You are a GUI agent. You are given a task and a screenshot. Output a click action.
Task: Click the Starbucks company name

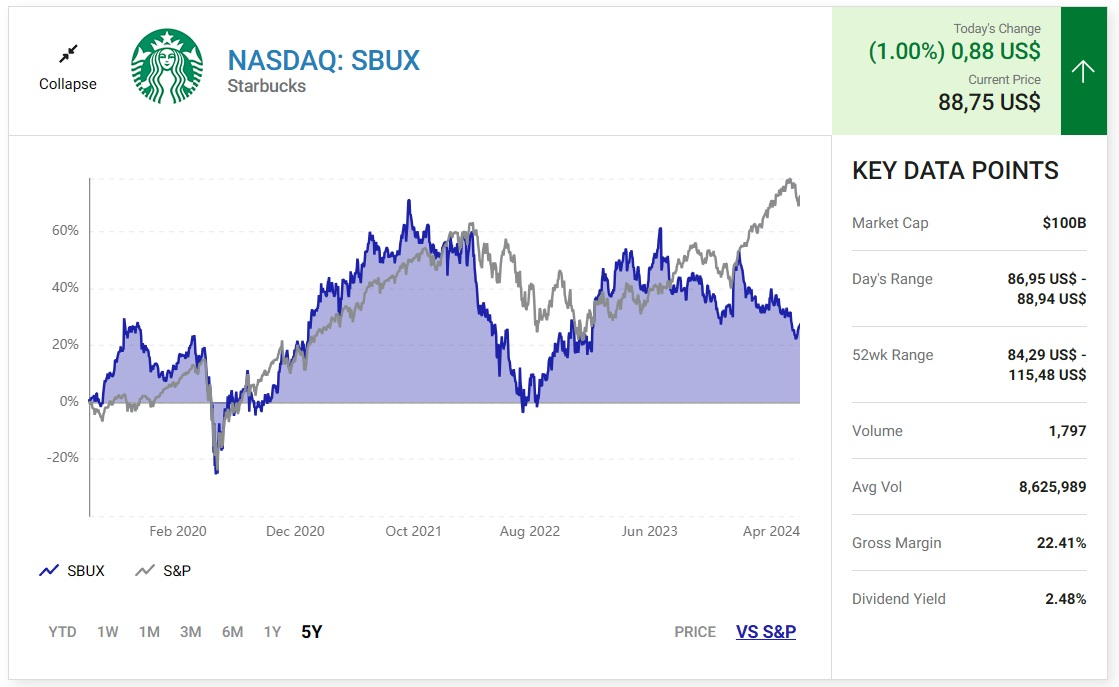[x=266, y=86]
